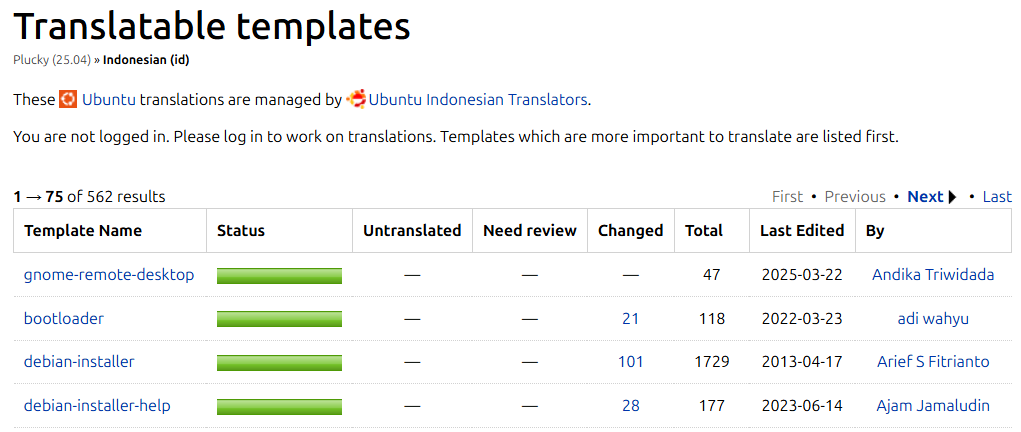
Task: Click the Changed column header
Action: pos(630,231)
